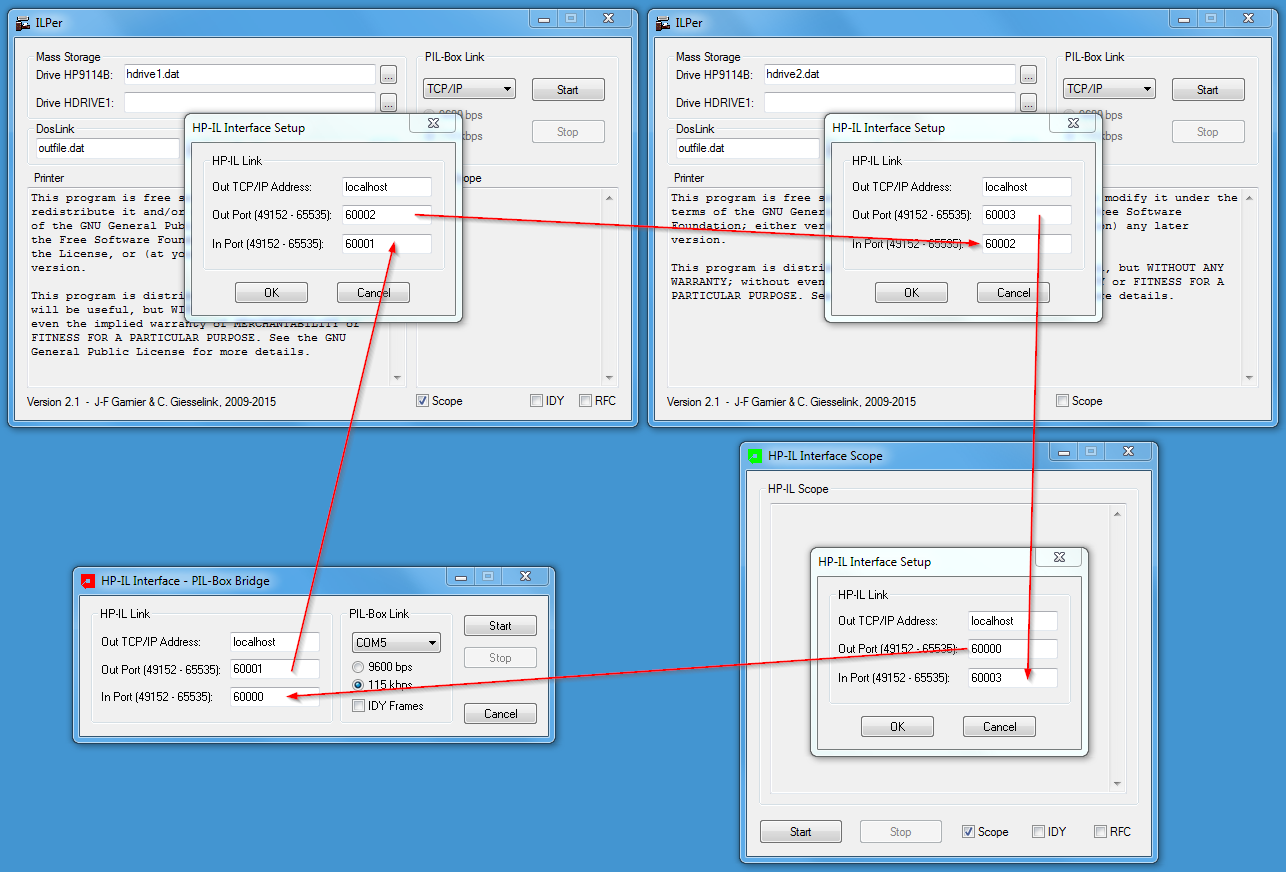Browse for HDRIVE1 file in left ILPer

coord(388,103)
